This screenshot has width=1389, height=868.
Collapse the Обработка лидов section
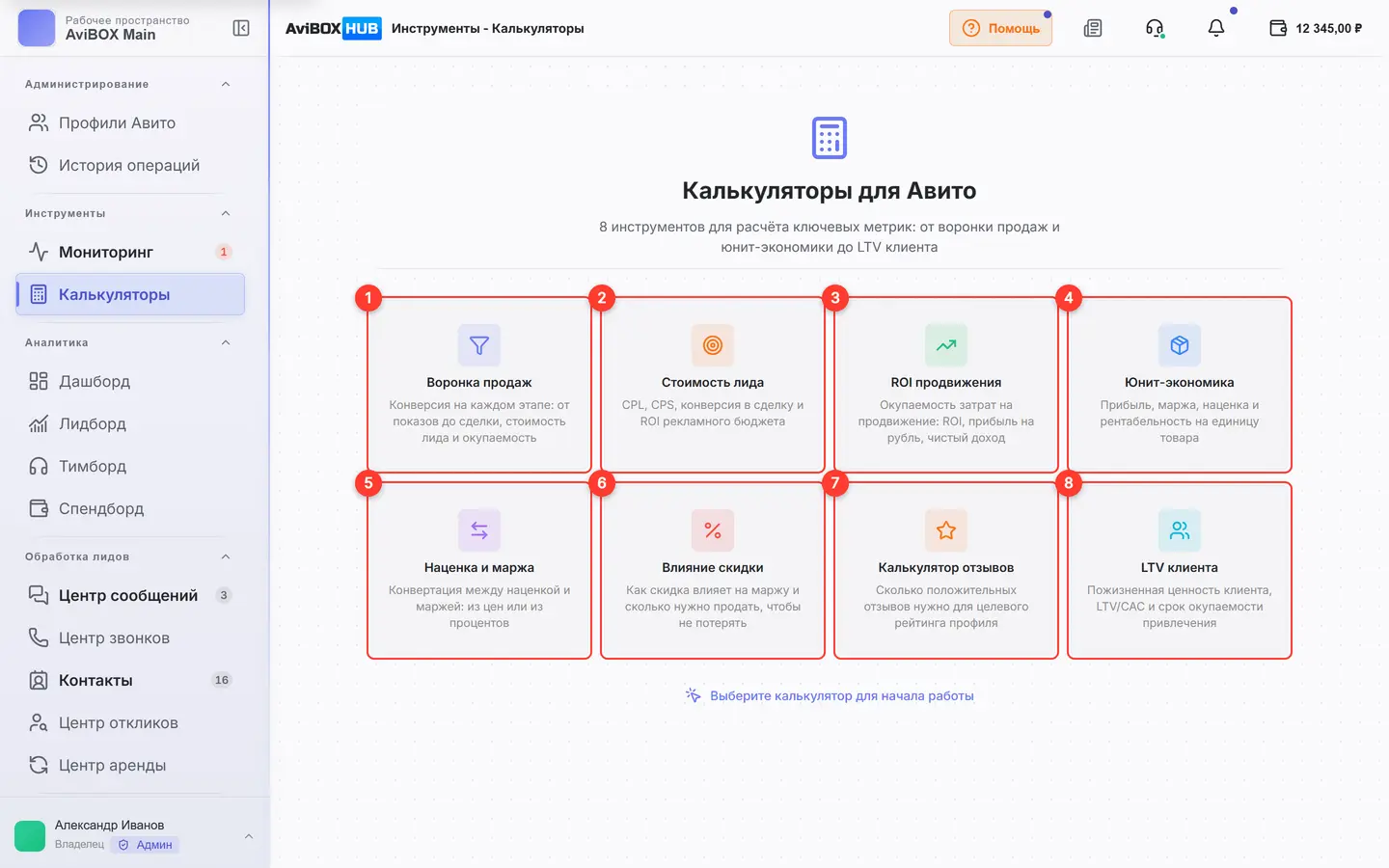(x=226, y=556)
